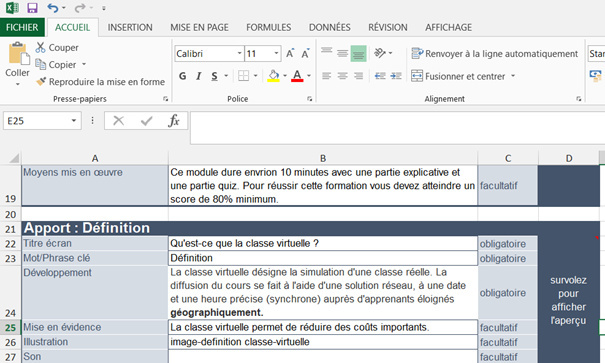This screenshot has height=363, width=605.
Task: Center text horizontally in cell
Action: (x=342, y=76)
